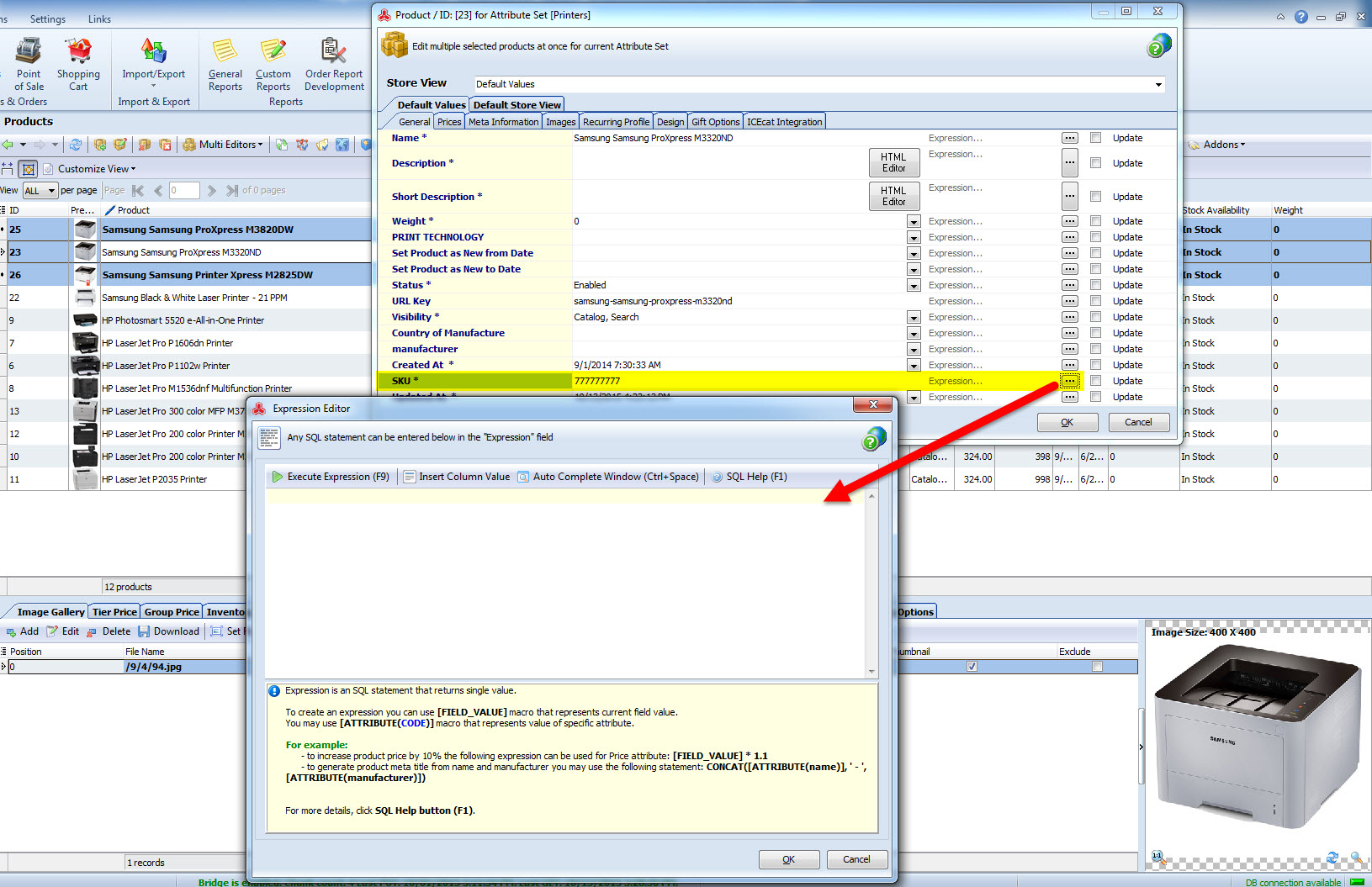Image resolution: width=1372 pixels, height=887 pixels.
Task: Switch to the Prices tab
Action: pos(449,122)
